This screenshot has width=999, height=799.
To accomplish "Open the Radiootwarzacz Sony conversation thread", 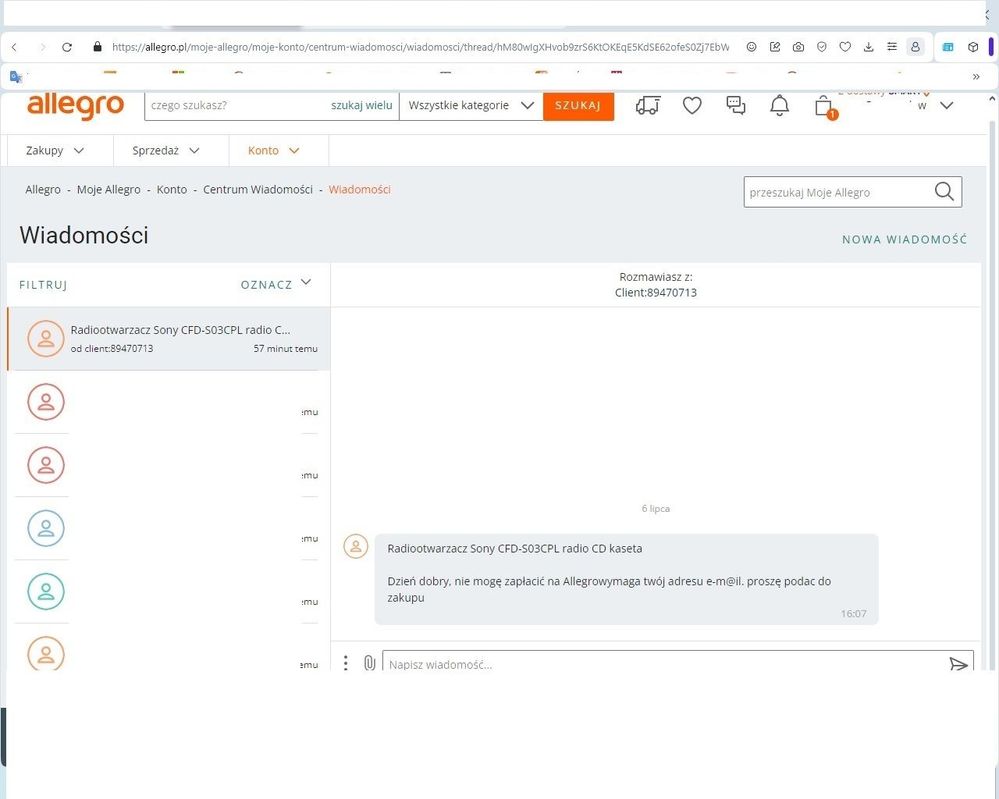I will [x=169, y=338].
